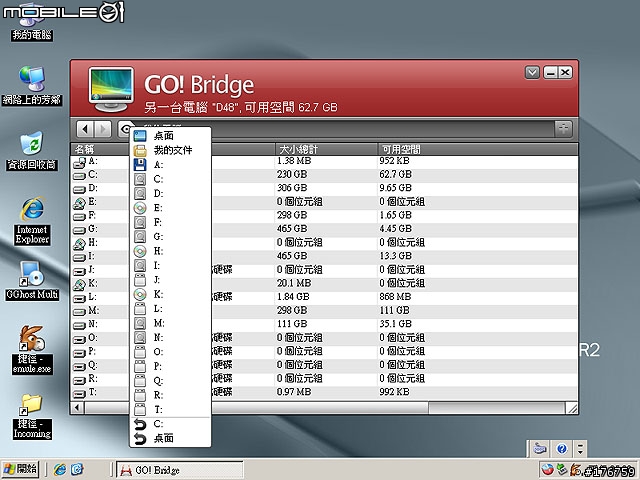Open emule.exe shortcut on desktop
Image resolution: width=640 pixels, height=480 pixels.
(x=32, y=350)
